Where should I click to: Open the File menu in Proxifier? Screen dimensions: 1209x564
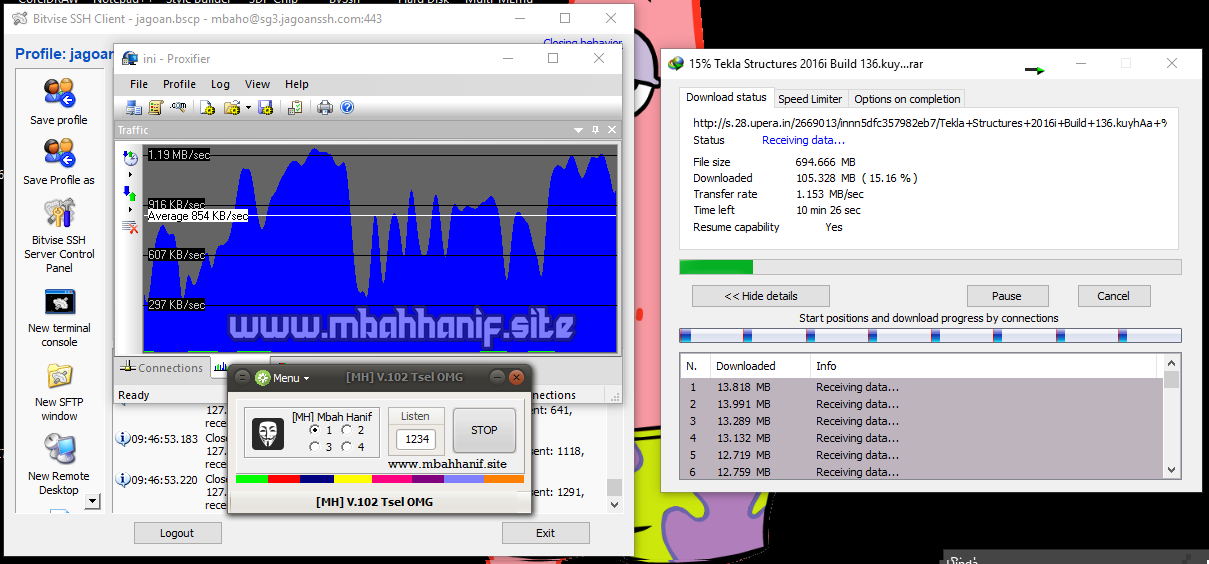pyautogui.click(x=139, y=84)
